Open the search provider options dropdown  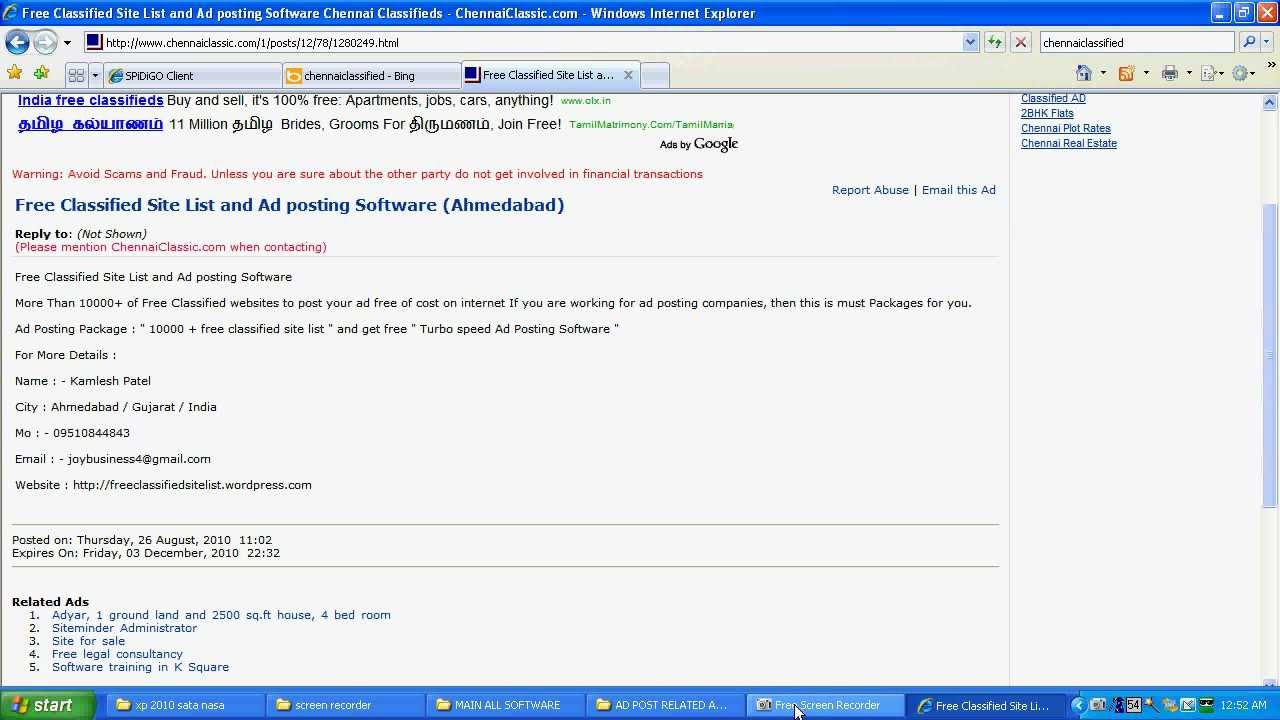point(1268,42)
